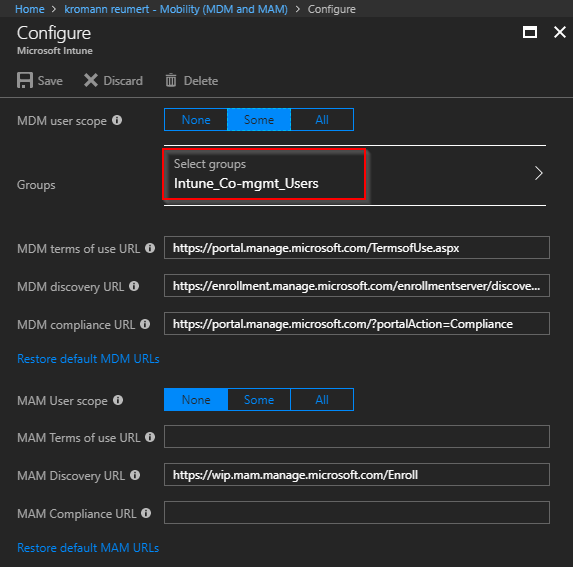
Task: Set MDM user scope to None
Action: pos(196,119)
